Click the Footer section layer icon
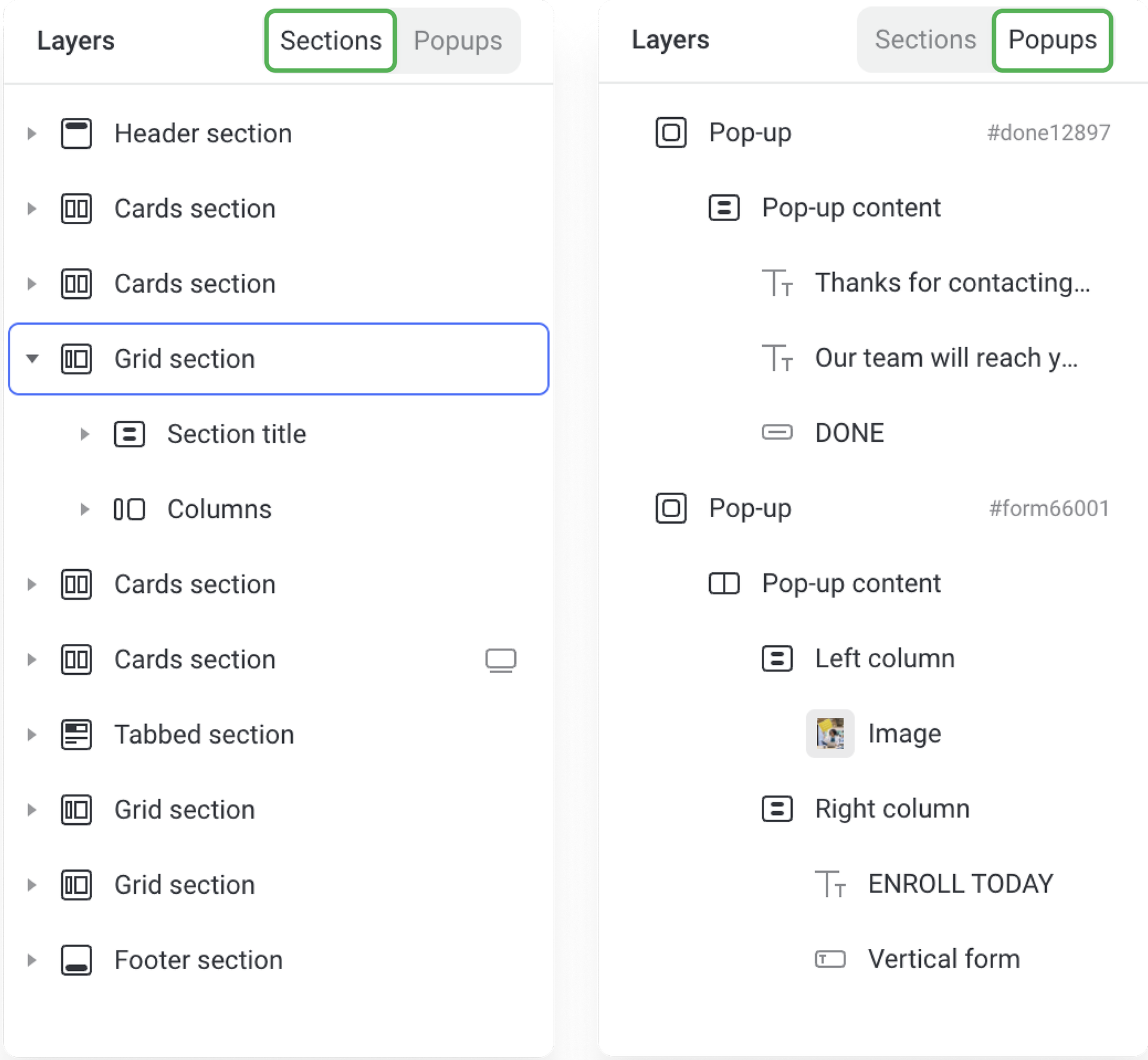Screen dimensions: 1148x1060 [x=77, y=960]
